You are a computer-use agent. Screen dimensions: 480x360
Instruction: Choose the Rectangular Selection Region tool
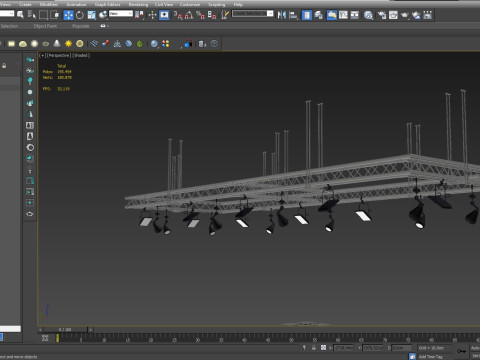click(43, 15)
